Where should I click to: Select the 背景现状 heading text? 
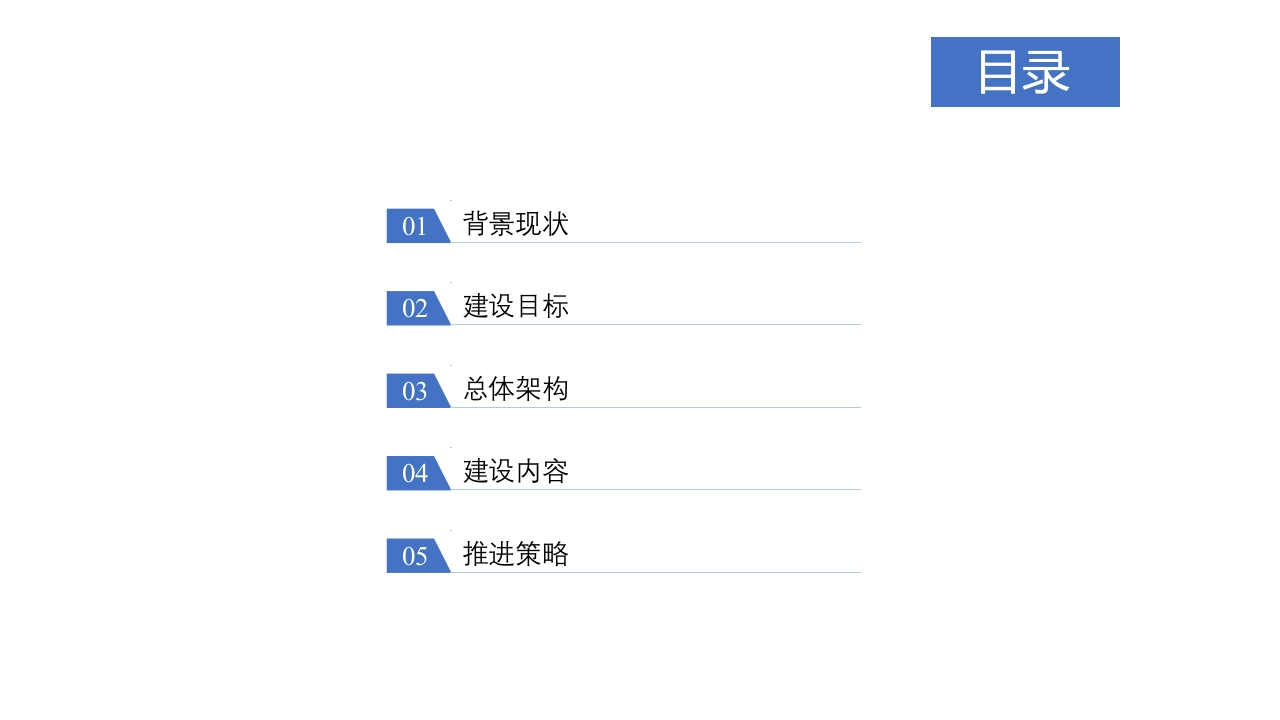click(516, 223)
